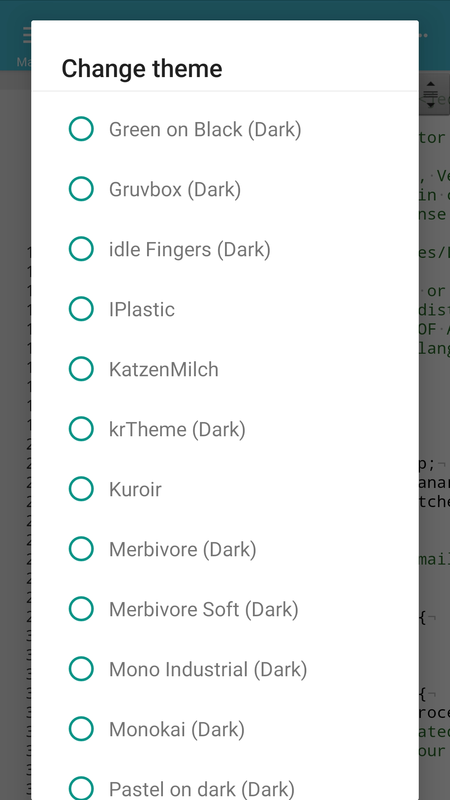
Task: Pick the IPlastic theme radio button
Action: pyautogui.click(x=81, y=309)
